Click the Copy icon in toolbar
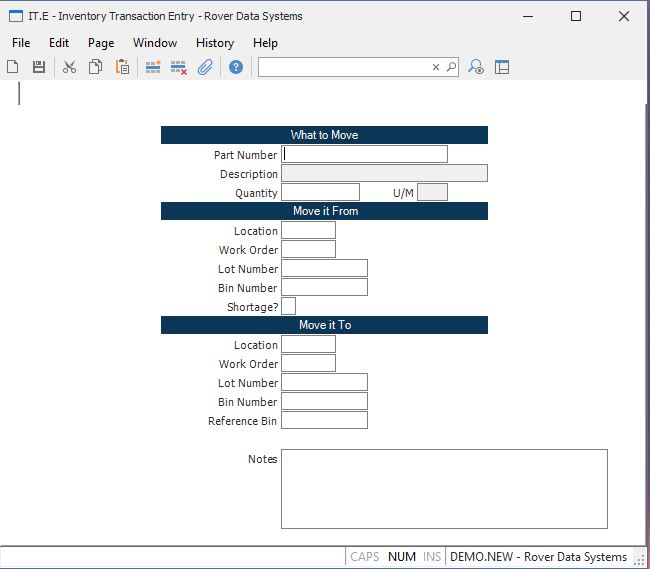Viewport: 650px width, 569px height. tap(96, 67)
